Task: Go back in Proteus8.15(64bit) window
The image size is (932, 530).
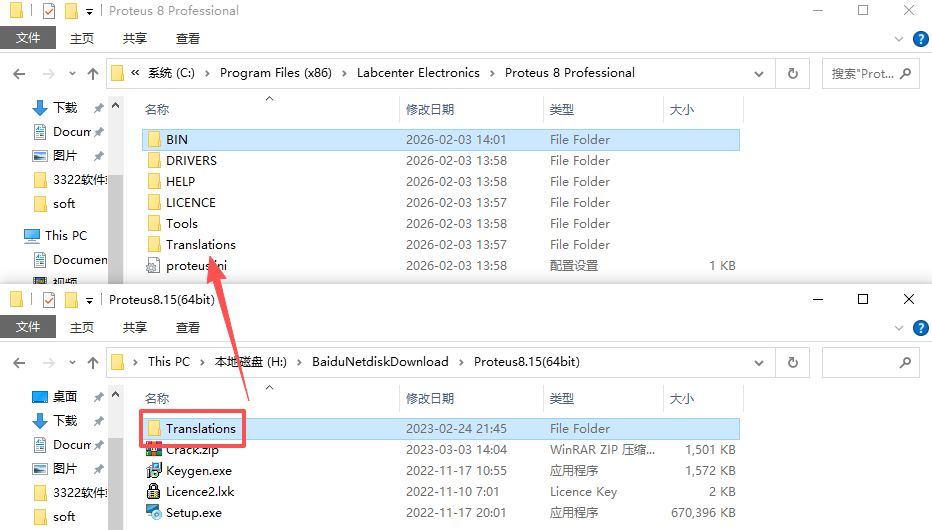Action: (x=19, y=362)
